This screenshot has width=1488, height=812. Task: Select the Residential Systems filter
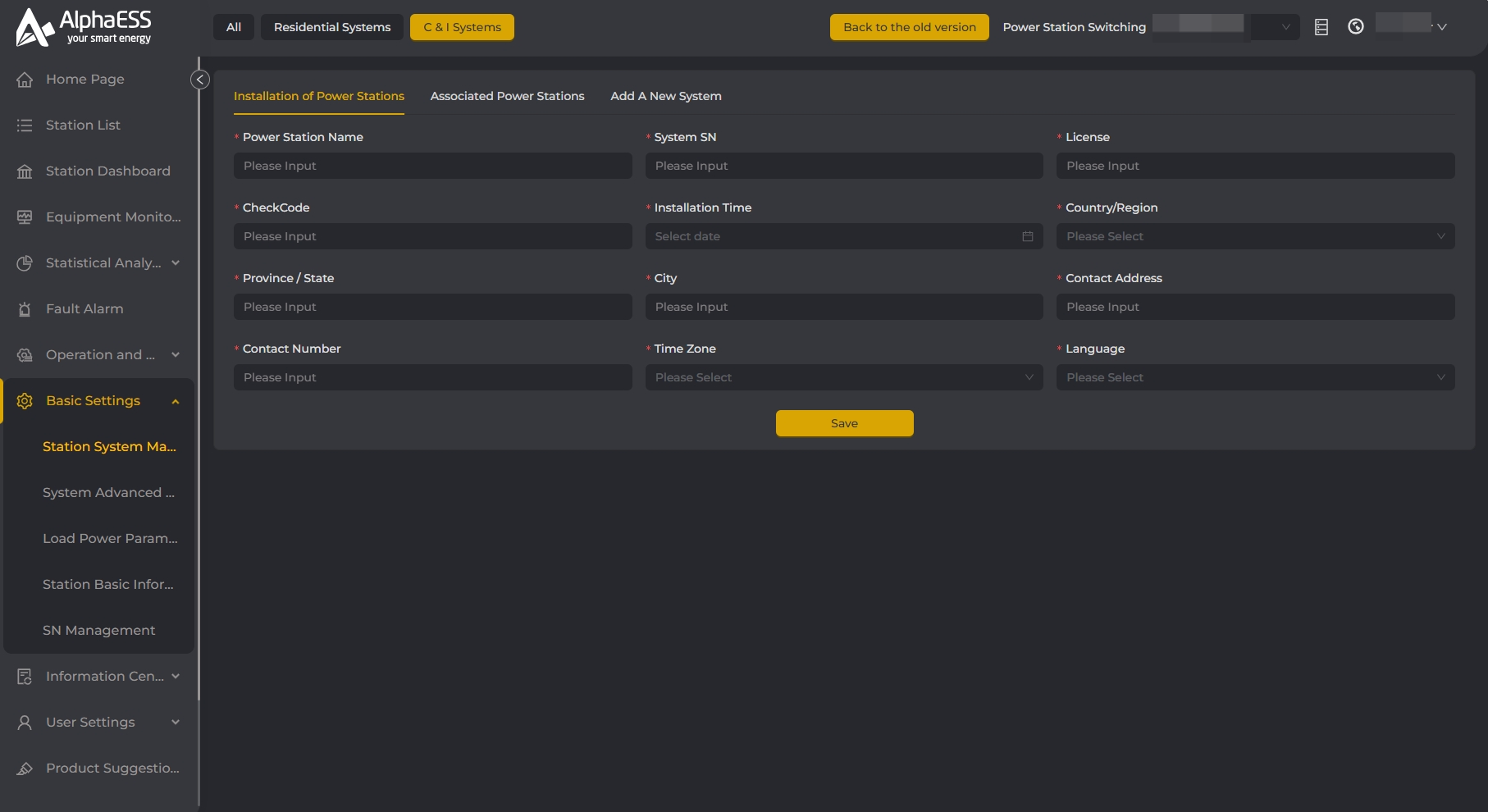tap(332, 27)
